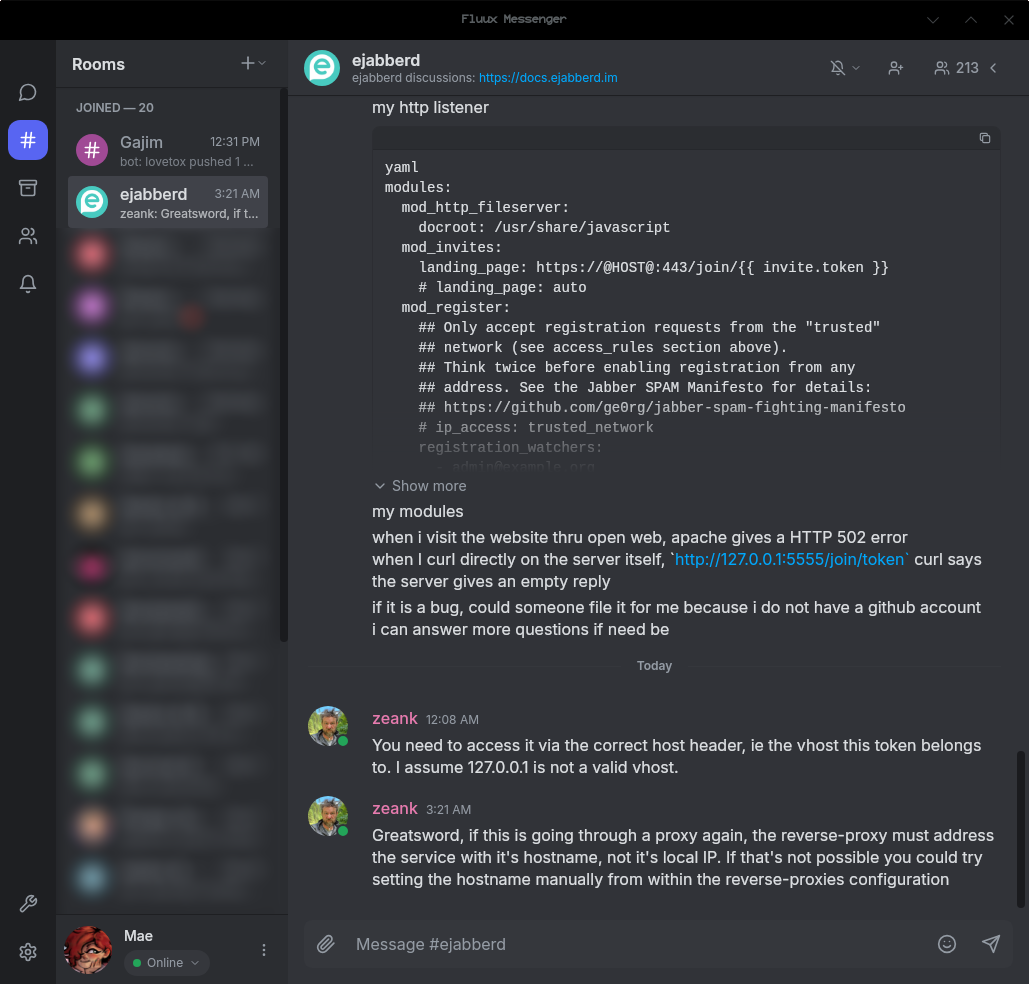Viewport: 1029px width, 984px height.
Task: Open the Online status dropdown
Action: point(166,963)
